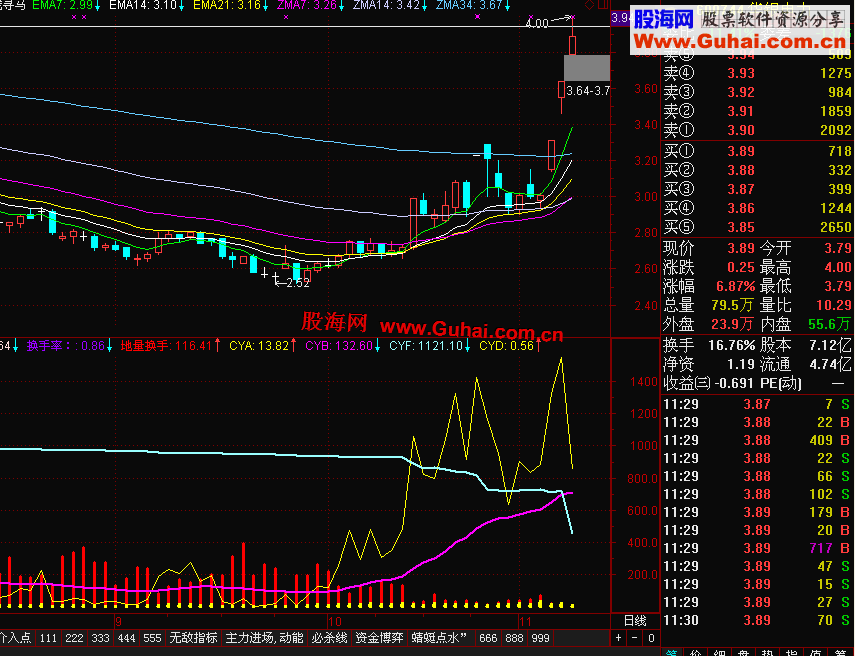Image resolution: width=855 pixels, height=656 pixels.
Task: Click the 地量换手: 116.41 indicator label
Action: [170, 345]
